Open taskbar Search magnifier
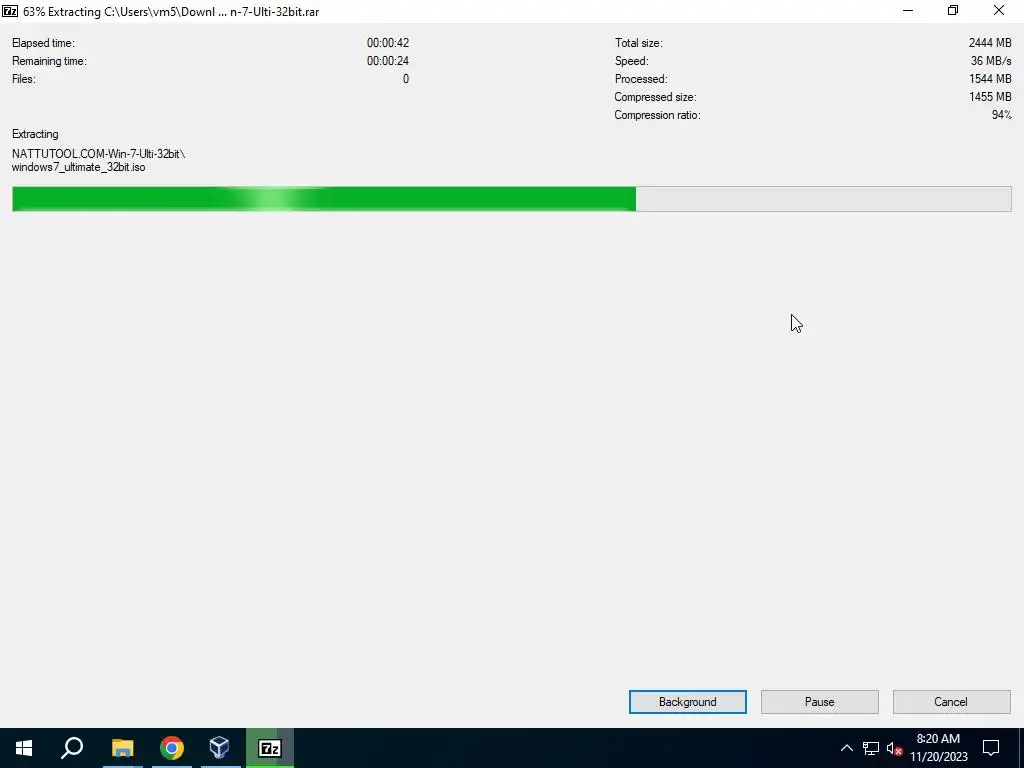1024x768 pixels. pyautogui.click(x=72, y=748)
